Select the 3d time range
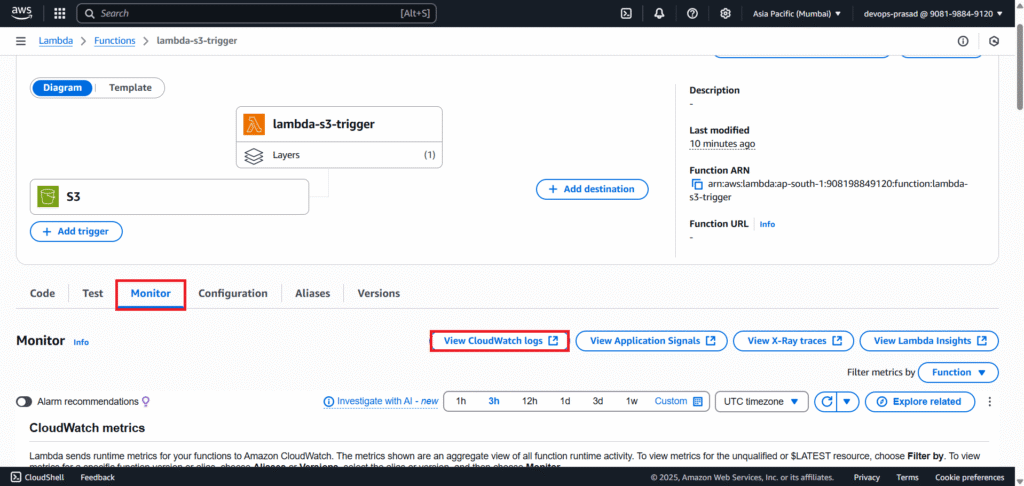1024x486 pixels. tap(598, 401)
